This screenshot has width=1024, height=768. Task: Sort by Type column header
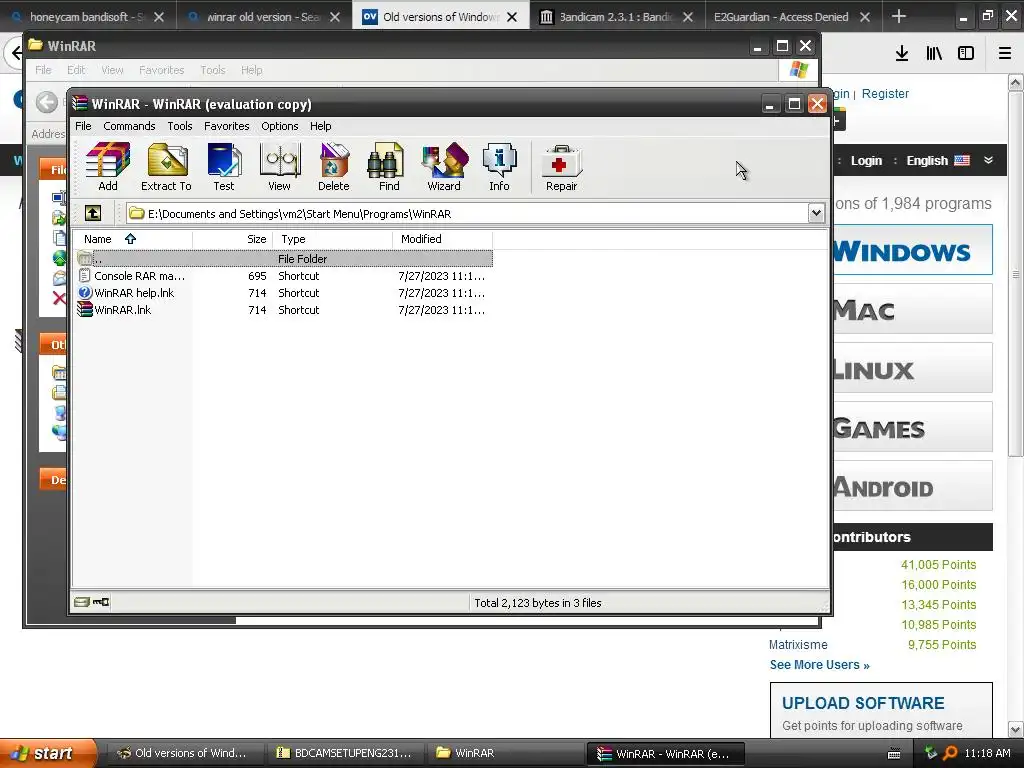point(332,239)
